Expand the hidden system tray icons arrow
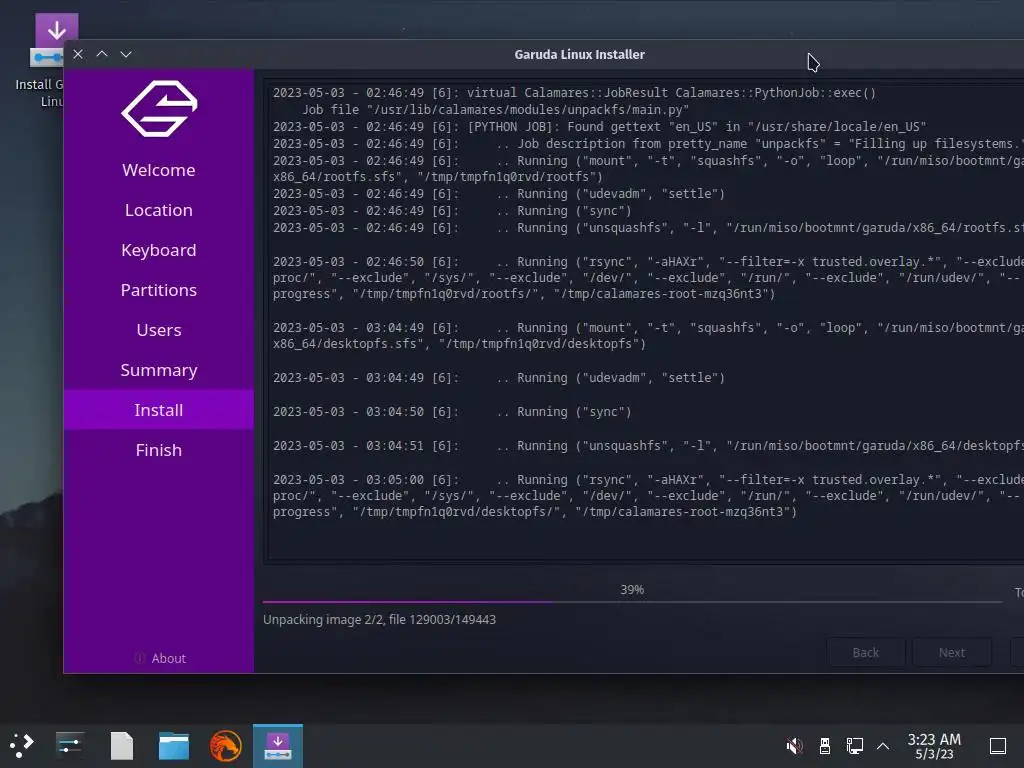This screenshot has width=1024, height=768. point(883,746)
